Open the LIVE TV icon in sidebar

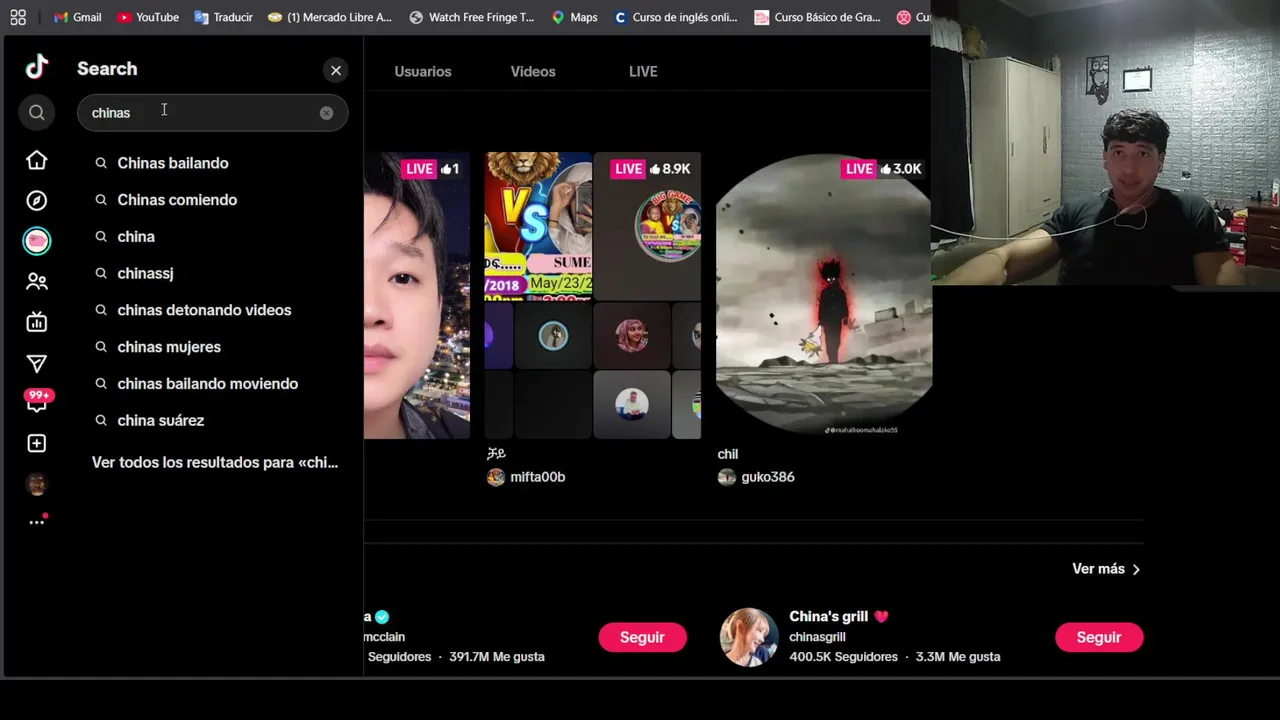37,322
